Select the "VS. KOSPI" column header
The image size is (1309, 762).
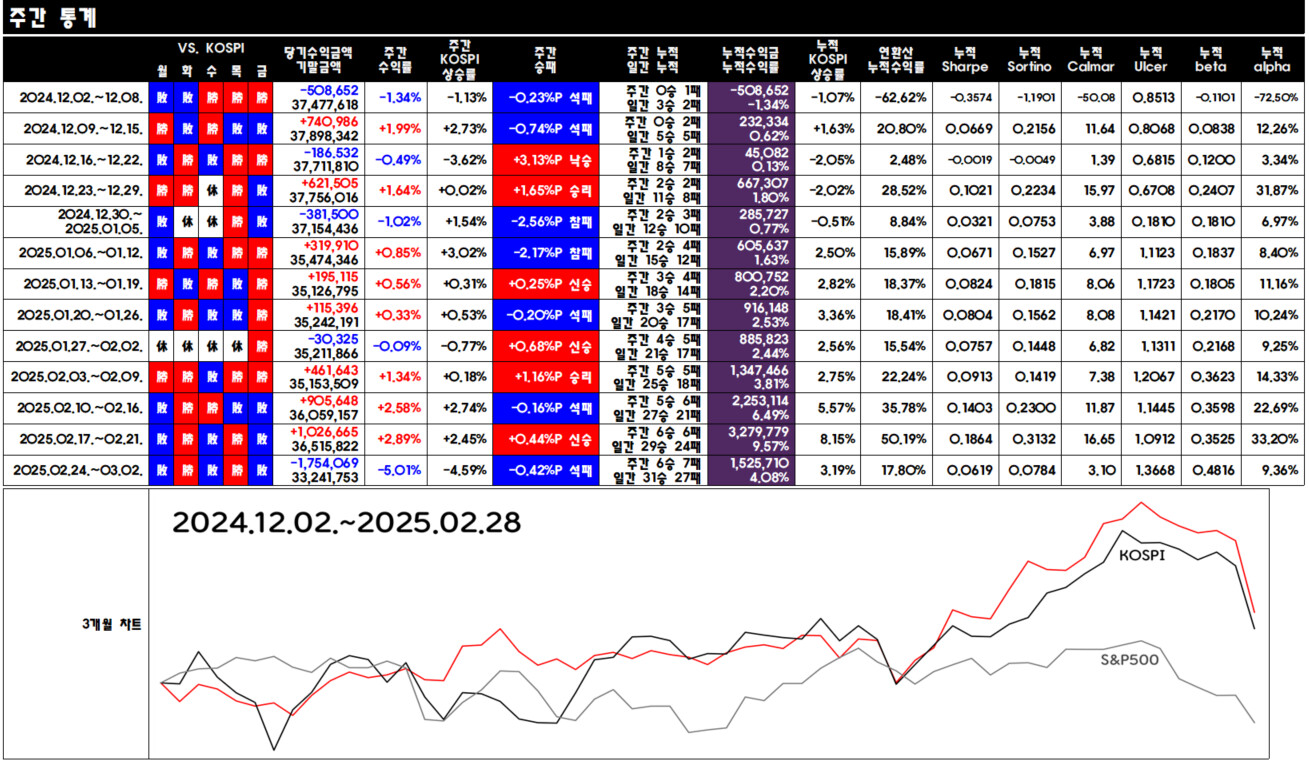[211, 47]
